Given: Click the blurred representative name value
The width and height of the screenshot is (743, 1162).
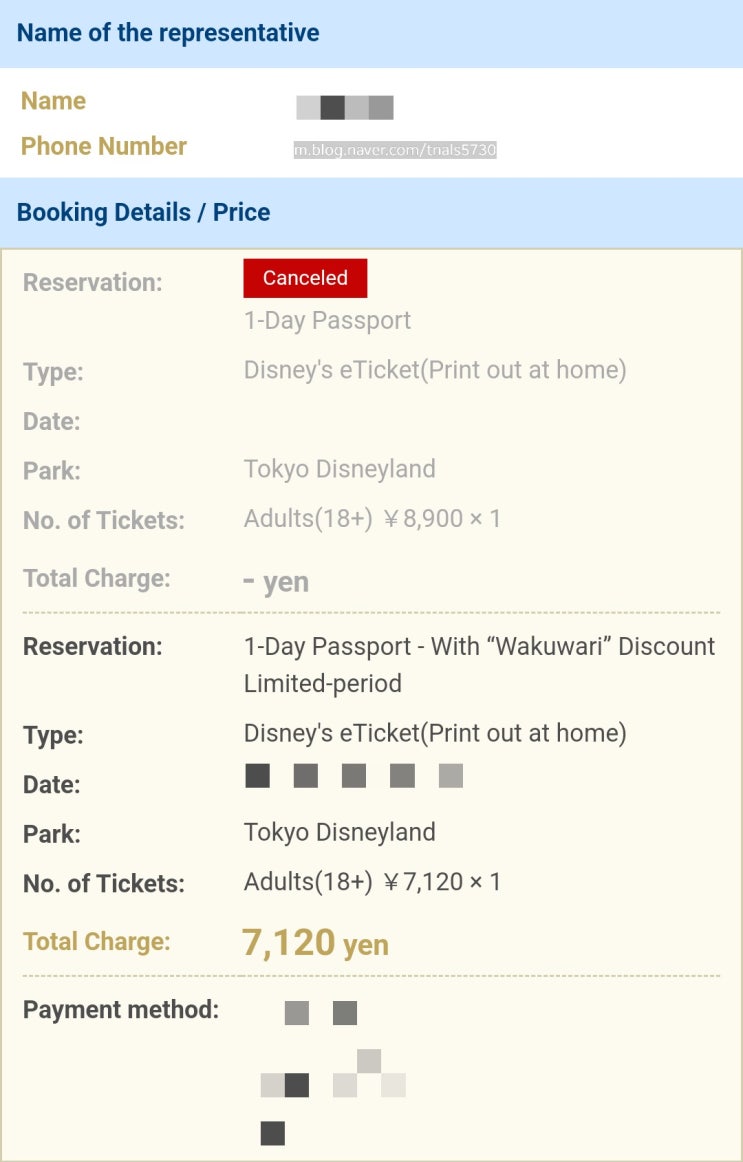Looking at the screenshot, I should [345, 107].
